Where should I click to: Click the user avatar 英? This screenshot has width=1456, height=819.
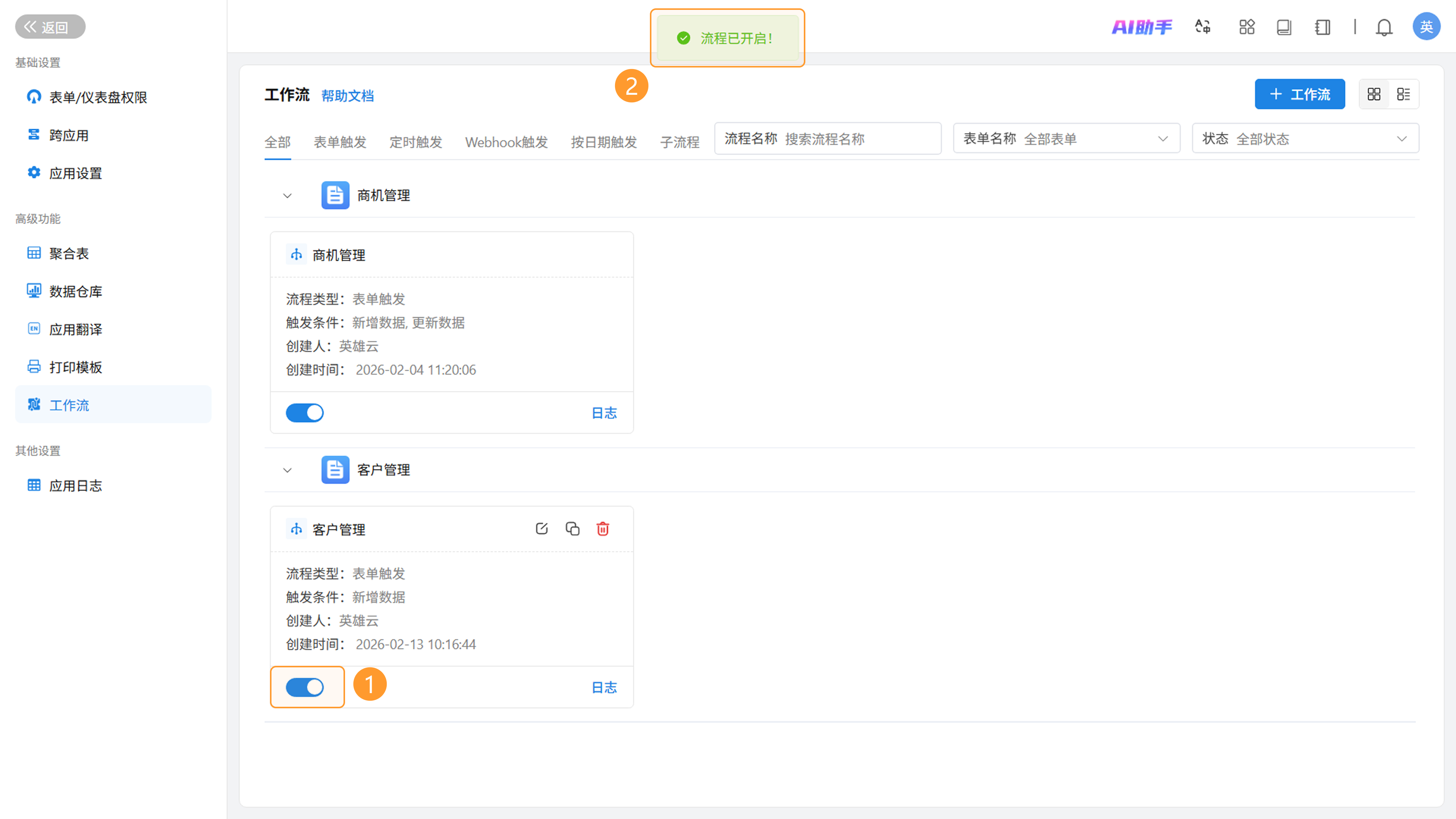(x=1426, y=27)
